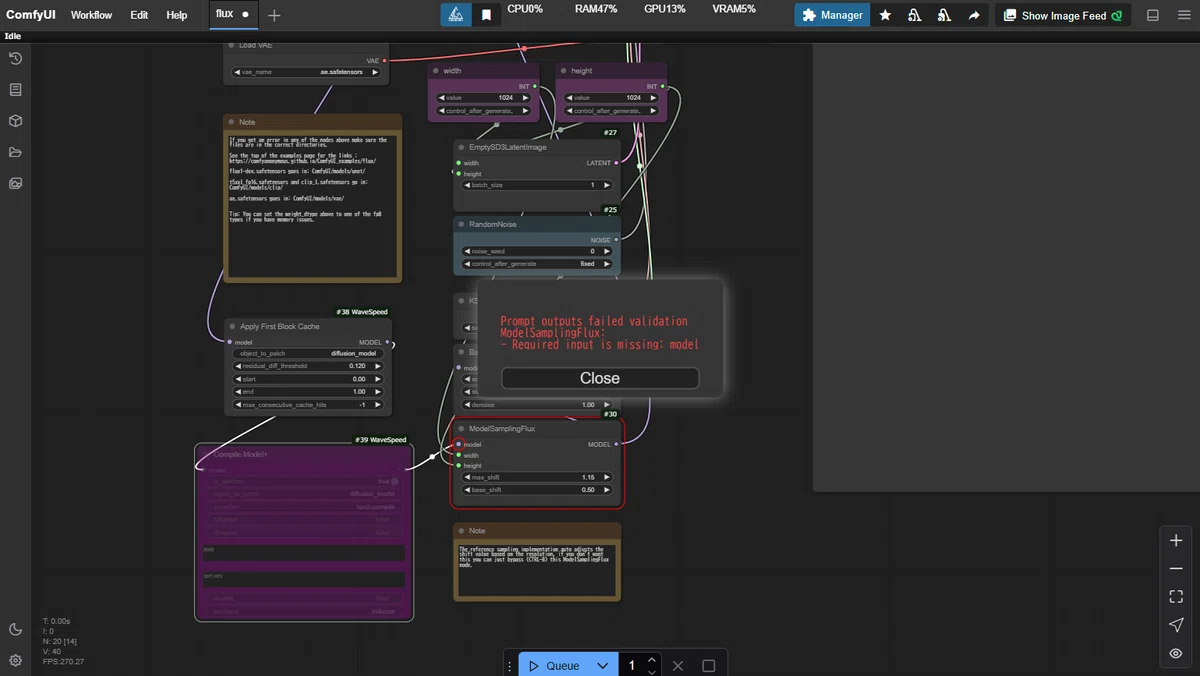Collapse the height node dot
Image resolution: width=1200 pixels, height=676 pixels.
[x=563, y=71]
